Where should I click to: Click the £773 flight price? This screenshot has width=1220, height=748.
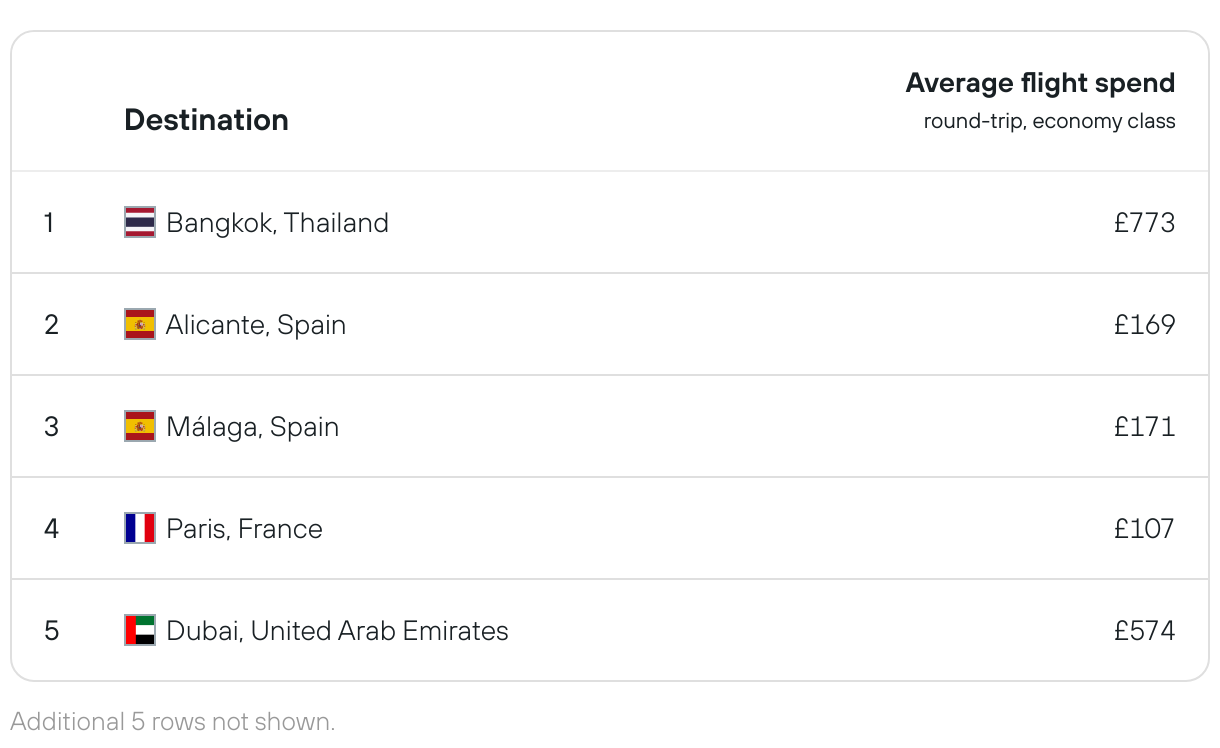[x=1144, y=222]
